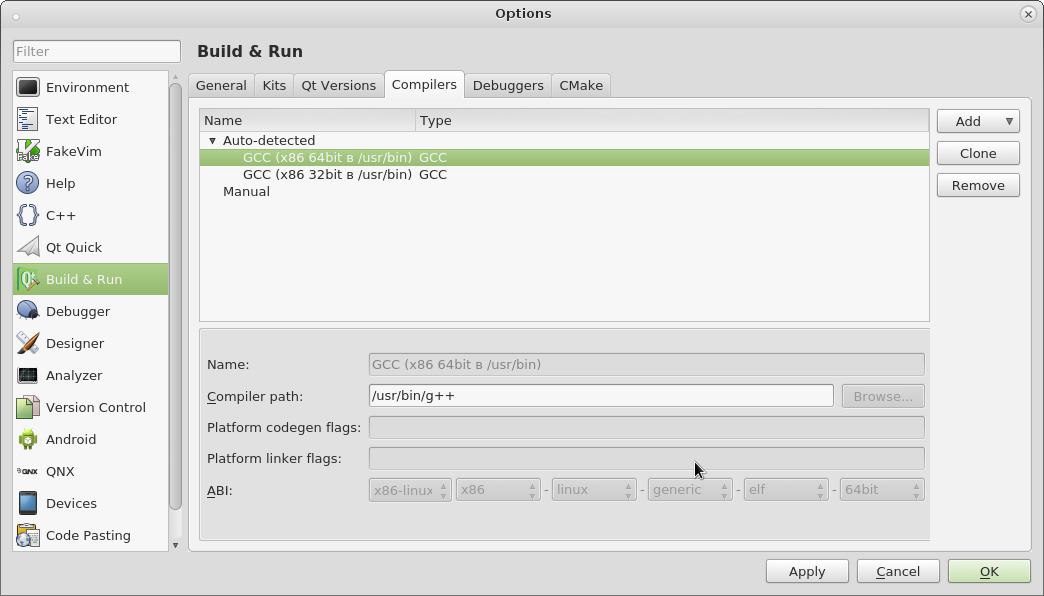The width and height of the screenshot is (1044, 596).
Task: Switch to the Kits tab
Action: [274, 85]
